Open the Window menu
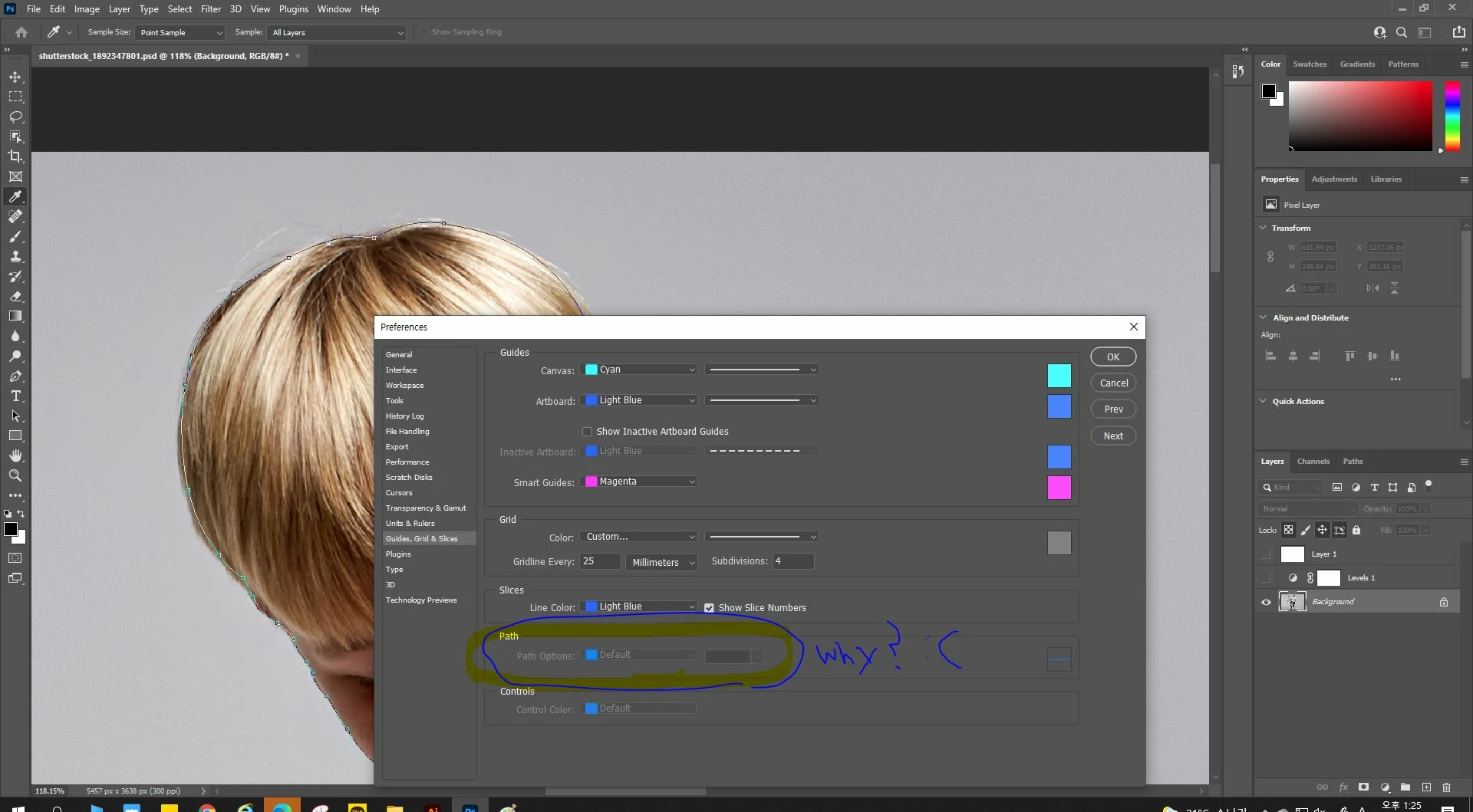1473x812 pixels. (x=334, y=9)
